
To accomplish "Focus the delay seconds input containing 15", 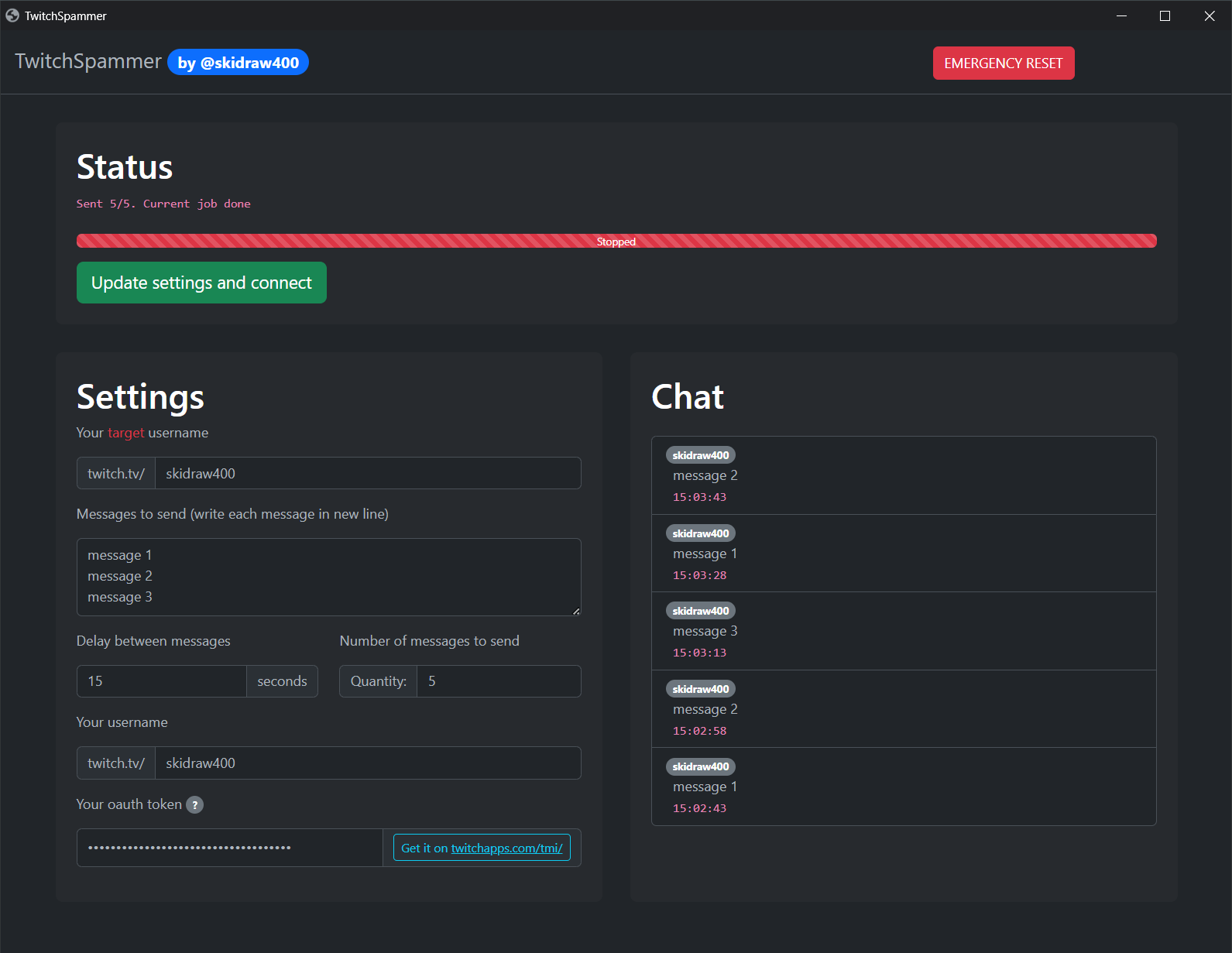I will coord(162,681).
